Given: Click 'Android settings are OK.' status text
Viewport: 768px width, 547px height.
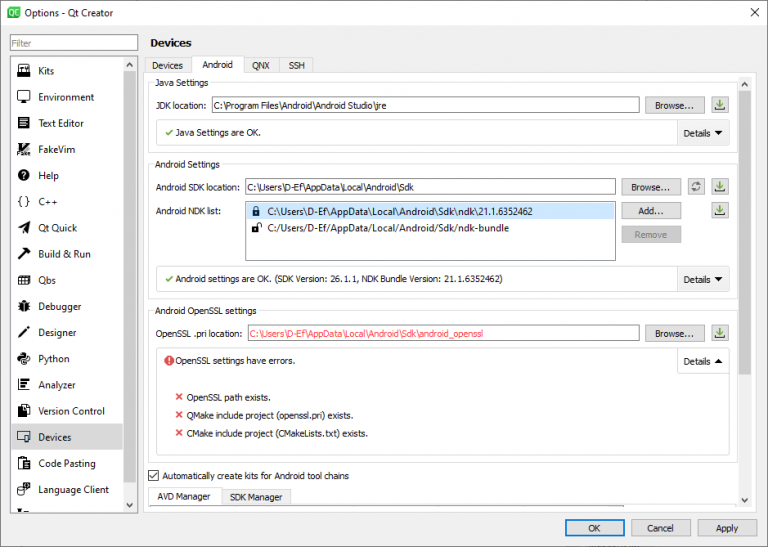Looking at the screenshot, I should click(x=339, y=279).
